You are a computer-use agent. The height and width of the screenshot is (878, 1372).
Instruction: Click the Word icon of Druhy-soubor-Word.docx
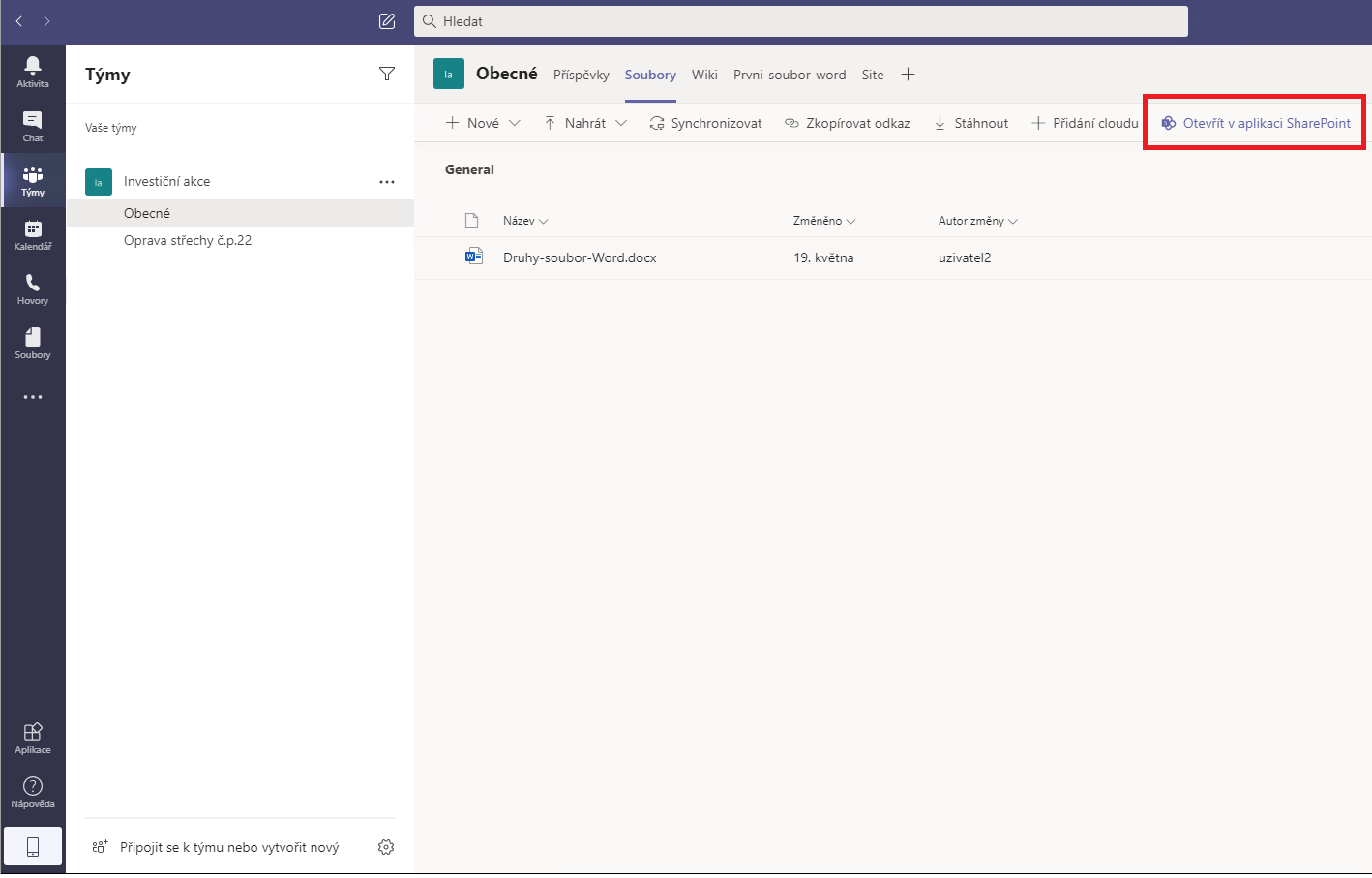pos(473,257)
